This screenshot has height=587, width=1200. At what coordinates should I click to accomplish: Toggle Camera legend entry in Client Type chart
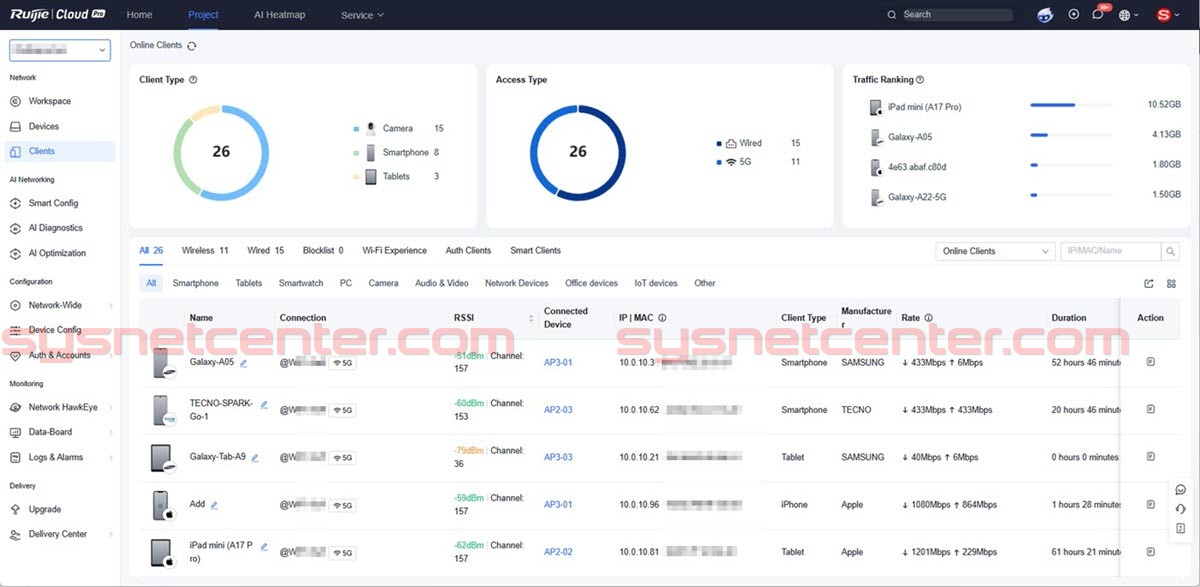(x=397, y=129)
